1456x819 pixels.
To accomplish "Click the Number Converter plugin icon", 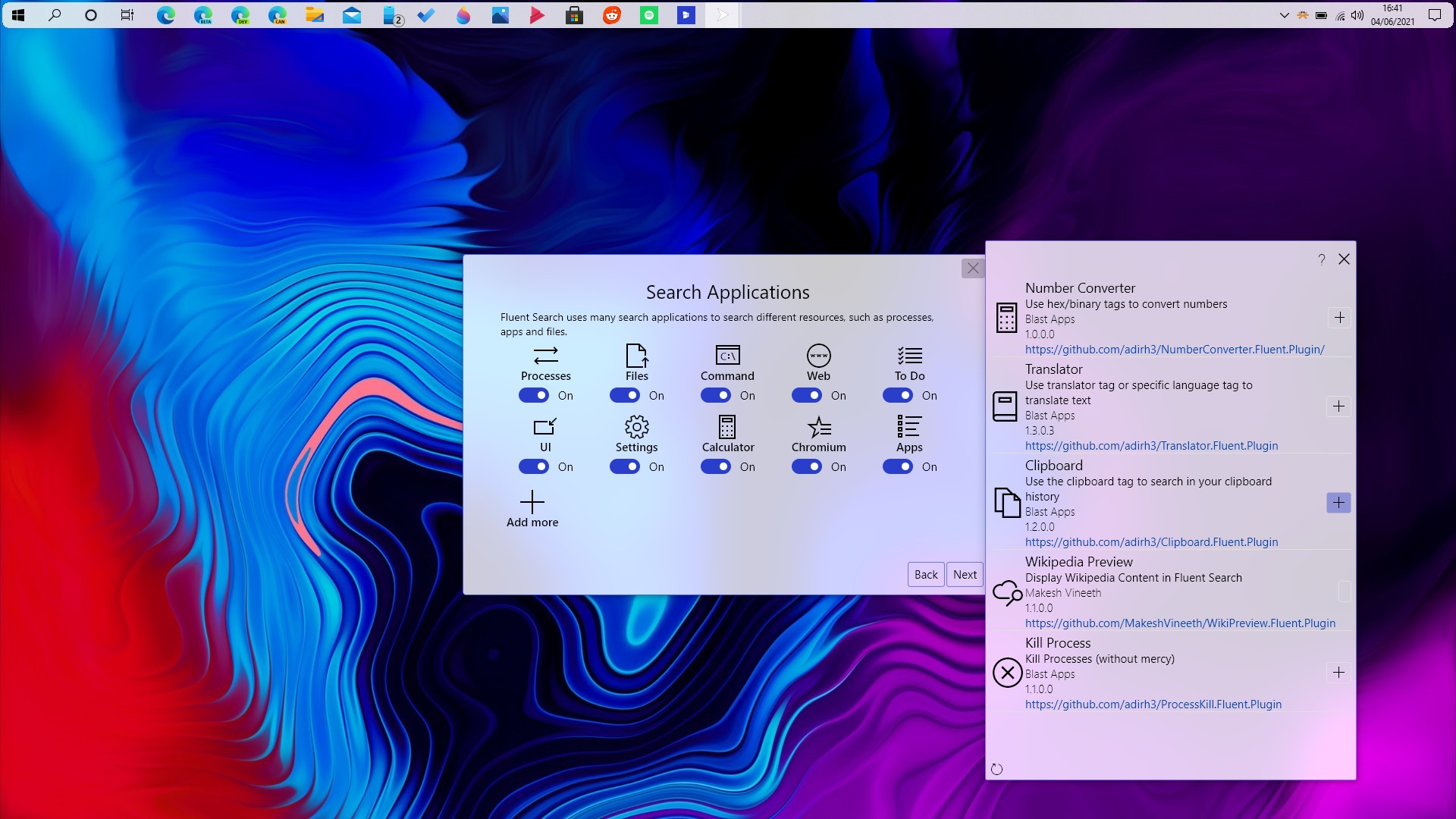I will (1006, 318).
